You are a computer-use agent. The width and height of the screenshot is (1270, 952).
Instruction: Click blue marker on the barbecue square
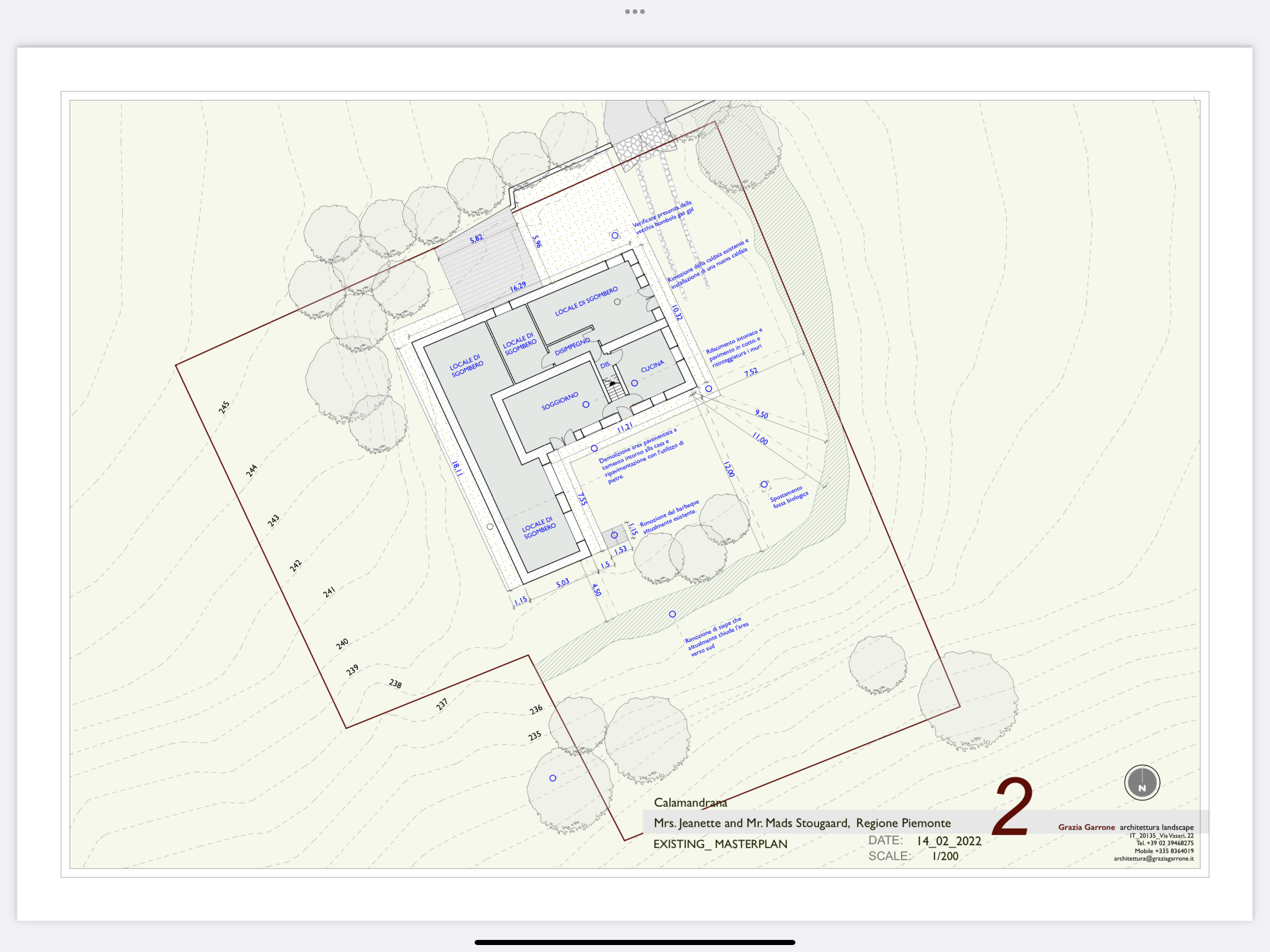coord(615,535)
